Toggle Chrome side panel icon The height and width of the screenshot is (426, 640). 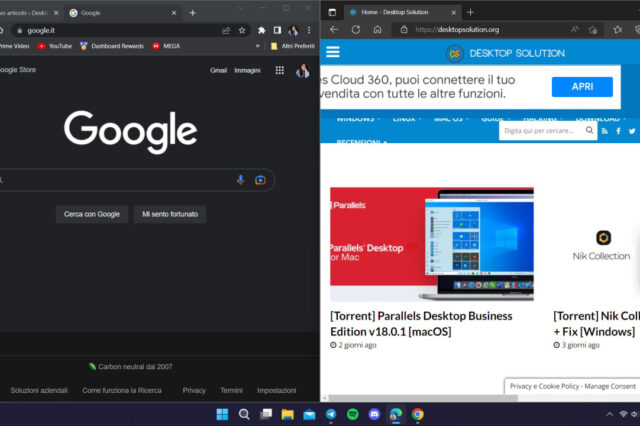tap(277, 30)
